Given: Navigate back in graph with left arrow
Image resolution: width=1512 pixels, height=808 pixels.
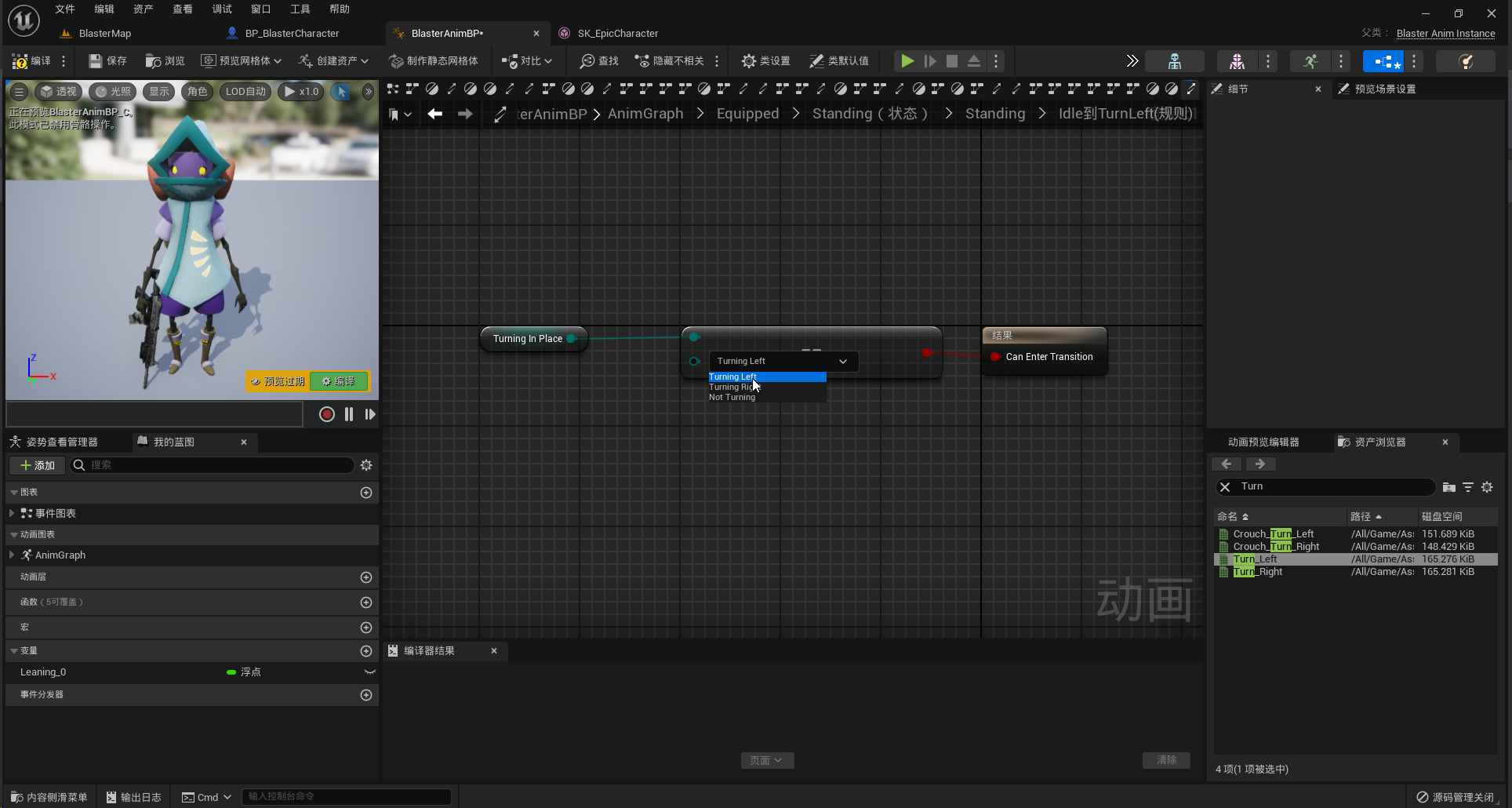Looking at the screenshot, I should point(434,114).
